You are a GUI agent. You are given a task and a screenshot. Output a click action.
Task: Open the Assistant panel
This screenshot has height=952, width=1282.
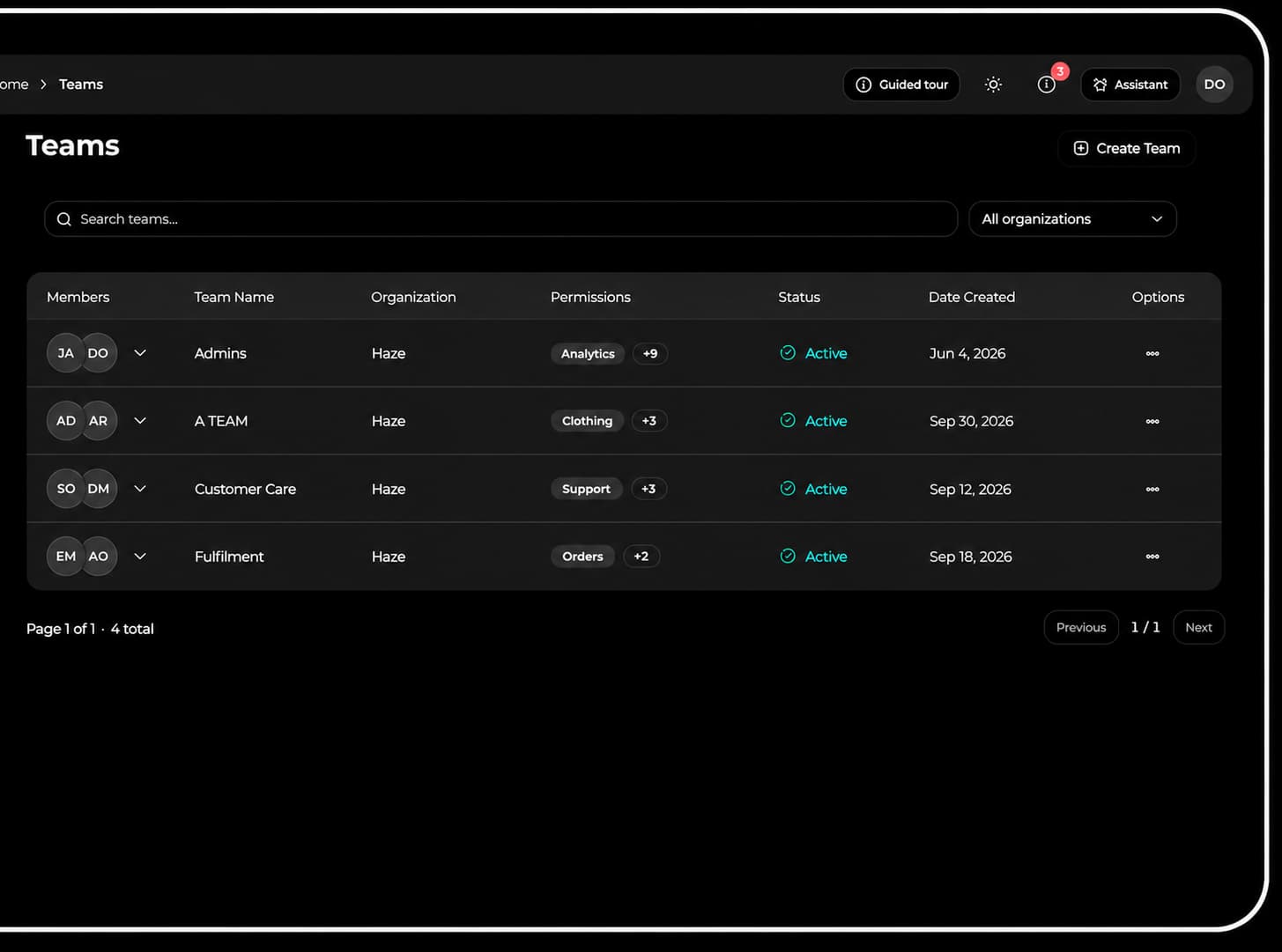(1130, 85)
